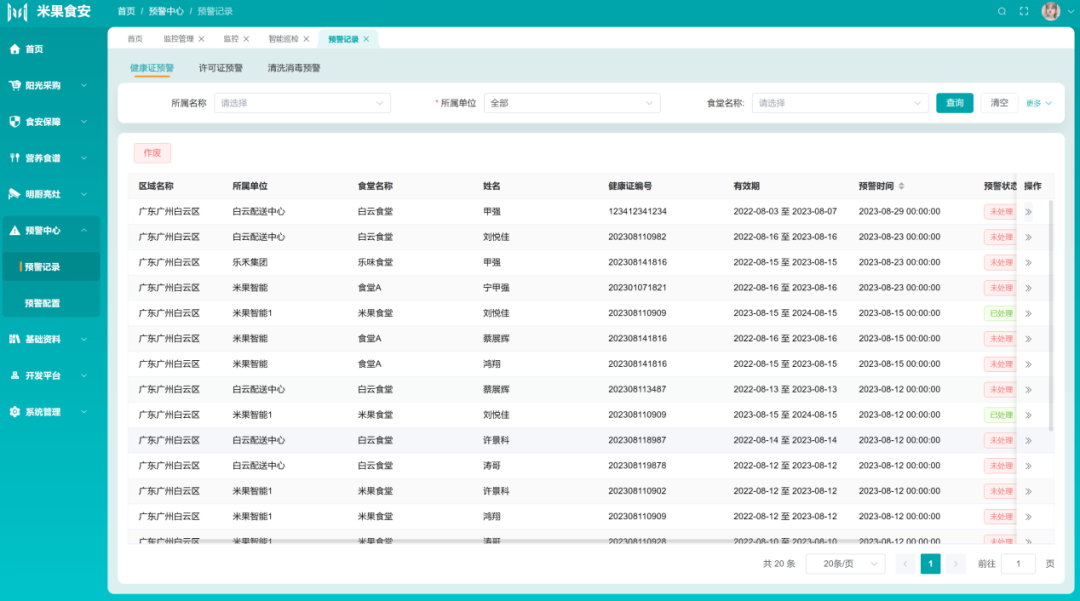1080x601 pixels.
Task: Expand the 营养食谱 sidebar menu
Action: (52, 158)
